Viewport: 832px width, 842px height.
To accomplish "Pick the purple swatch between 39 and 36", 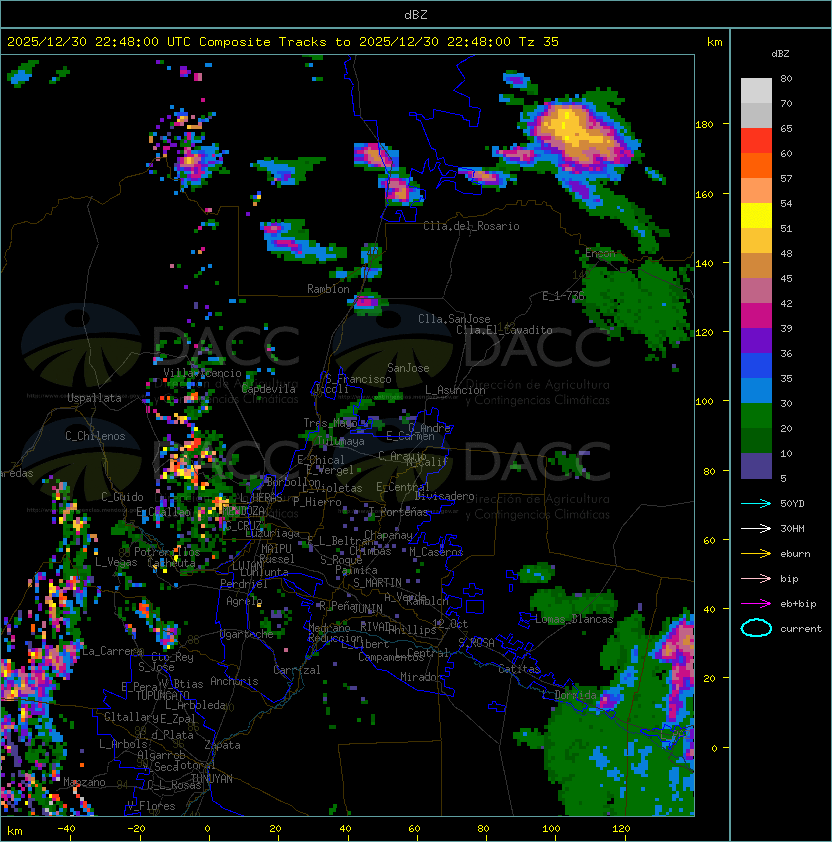I will [756, 340].
